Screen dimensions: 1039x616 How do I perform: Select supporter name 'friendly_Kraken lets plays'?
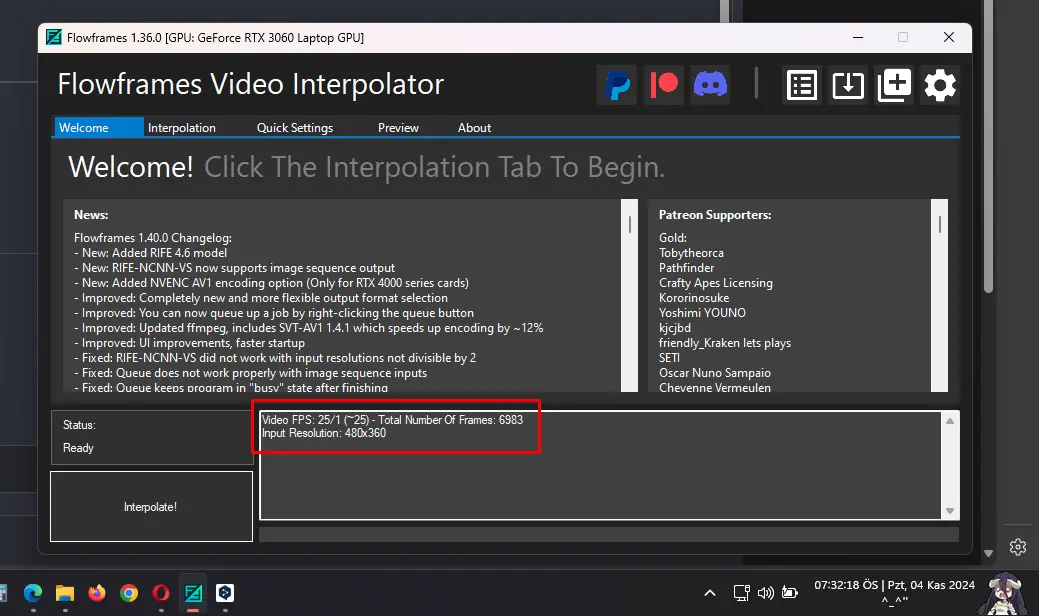point(725,343)
